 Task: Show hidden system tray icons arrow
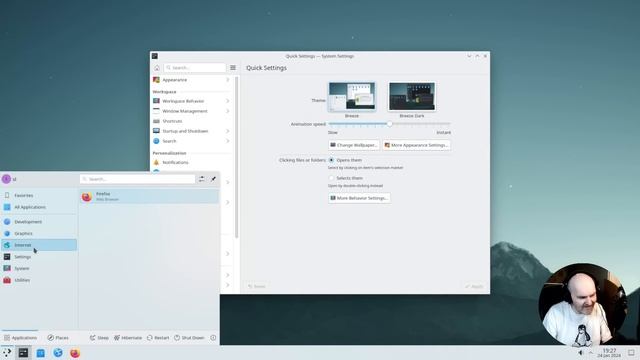(591, 353)
